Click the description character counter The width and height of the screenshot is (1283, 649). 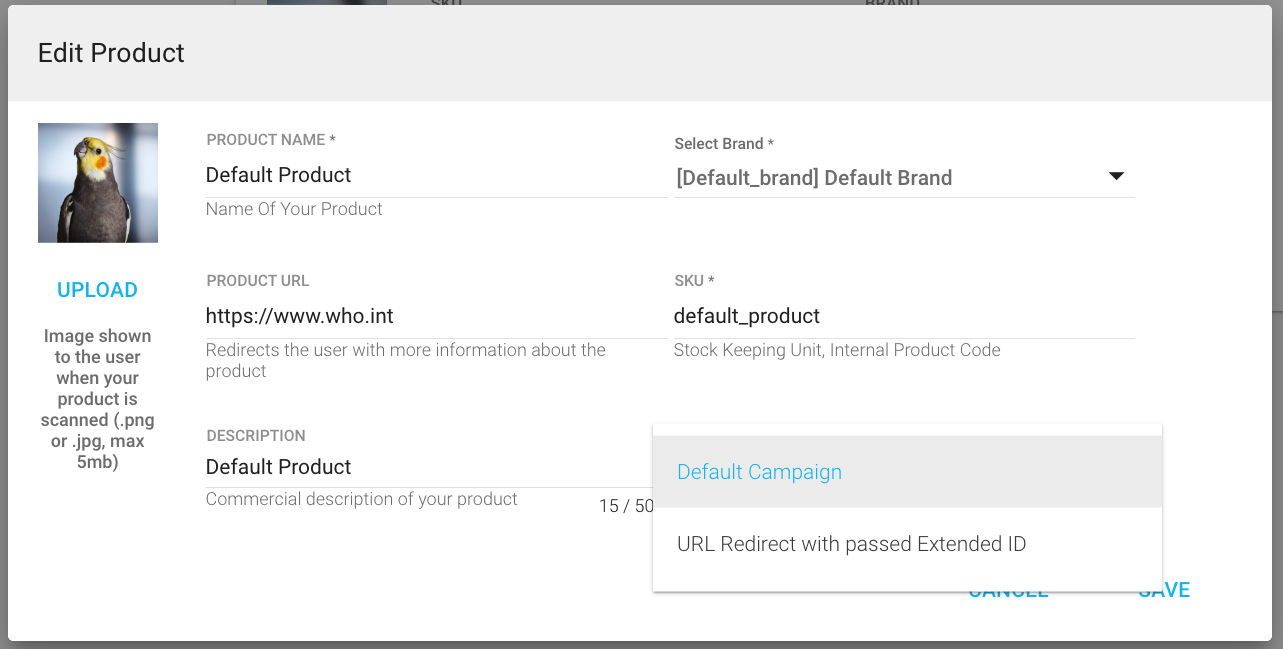pyautogui.click(x=626, y=506)
